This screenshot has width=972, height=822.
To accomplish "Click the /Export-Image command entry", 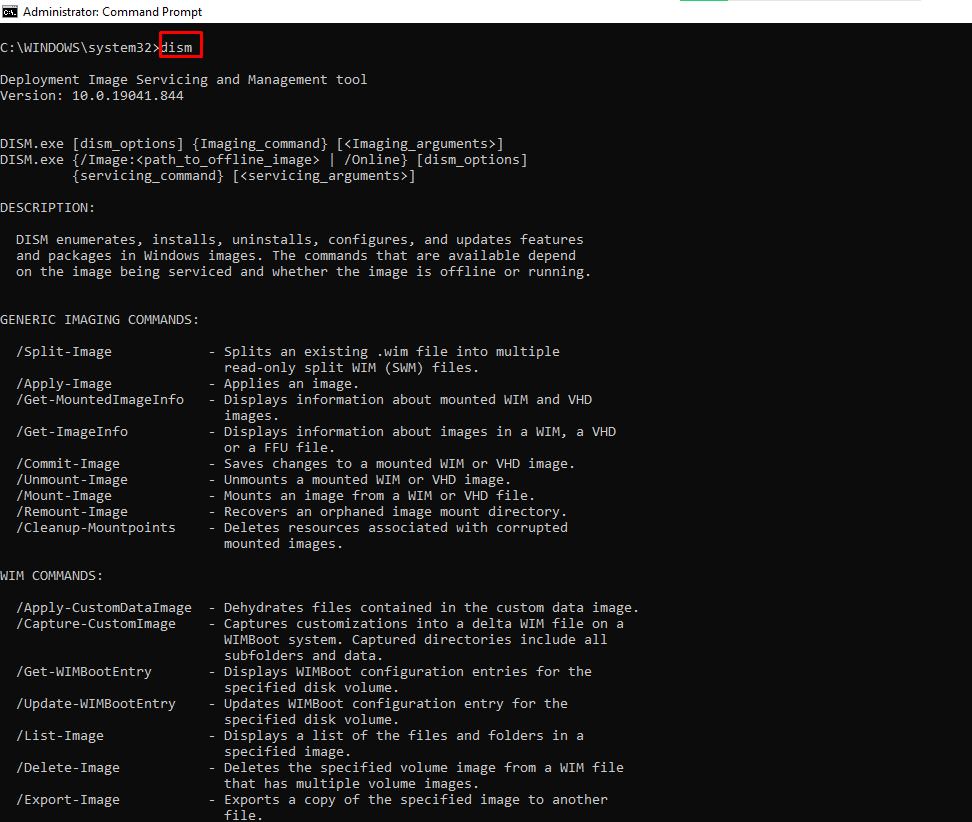I will point(68,800).
